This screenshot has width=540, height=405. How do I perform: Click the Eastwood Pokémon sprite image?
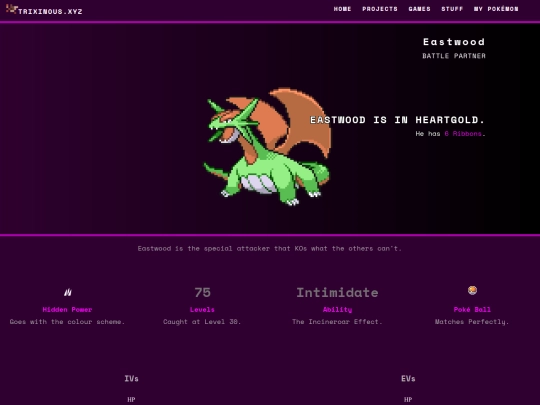pyautogui.click(x=267, y=147)
